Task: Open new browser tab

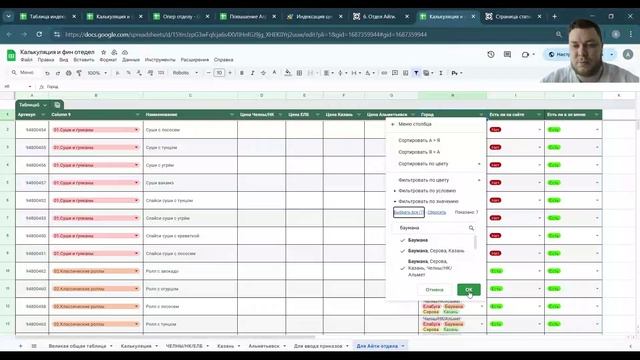Action: click(x=554, y=16)
